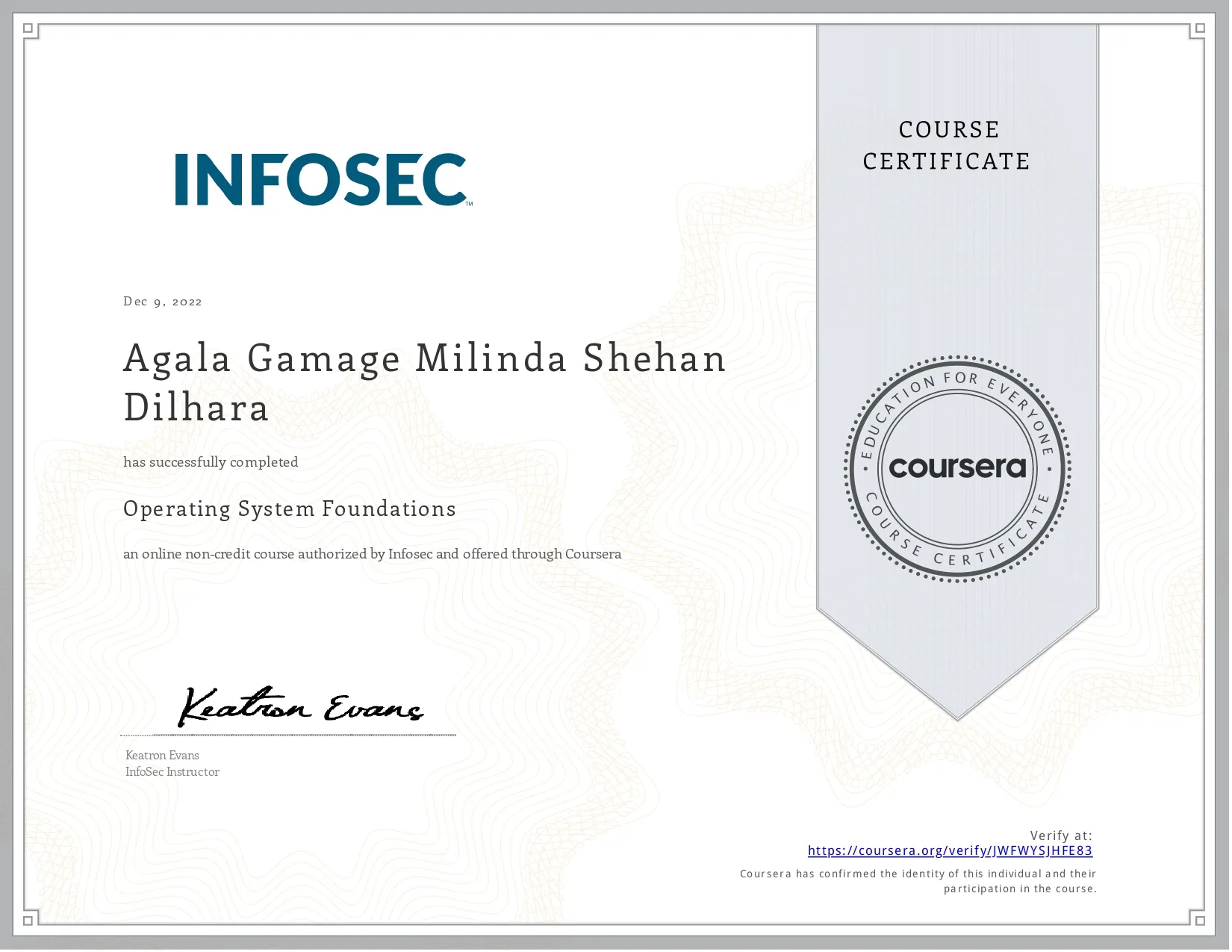
Task: Click the recipient name 'Agala Gamage Milinda Shehan'
Action: [x=425, y=358]
